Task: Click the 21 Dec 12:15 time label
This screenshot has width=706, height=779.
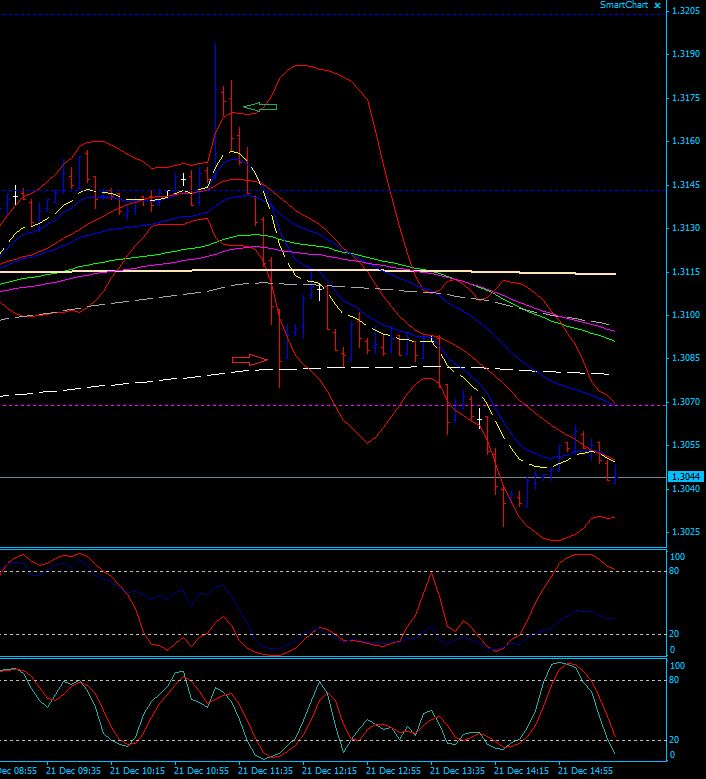Action: tap(330, 772)
